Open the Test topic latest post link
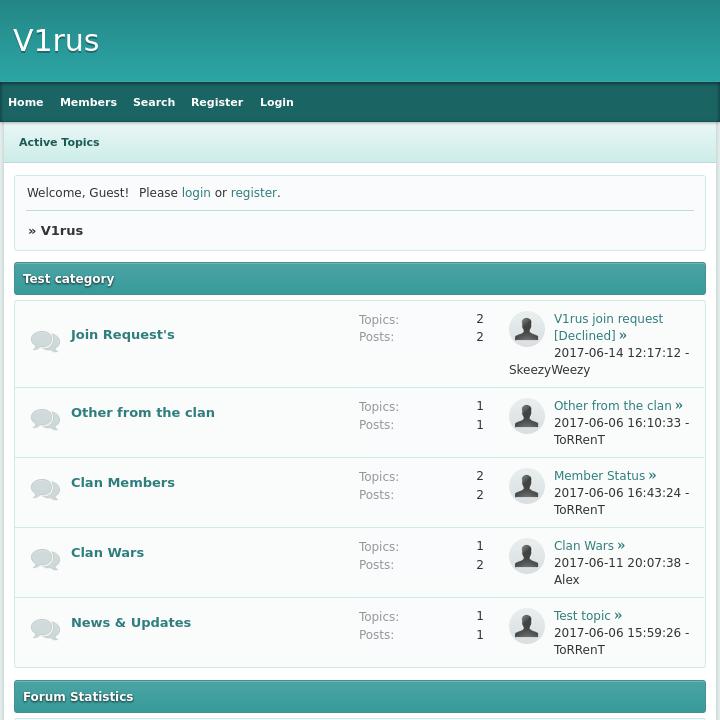This screenshot has height=720, width=720. [582, 616]
